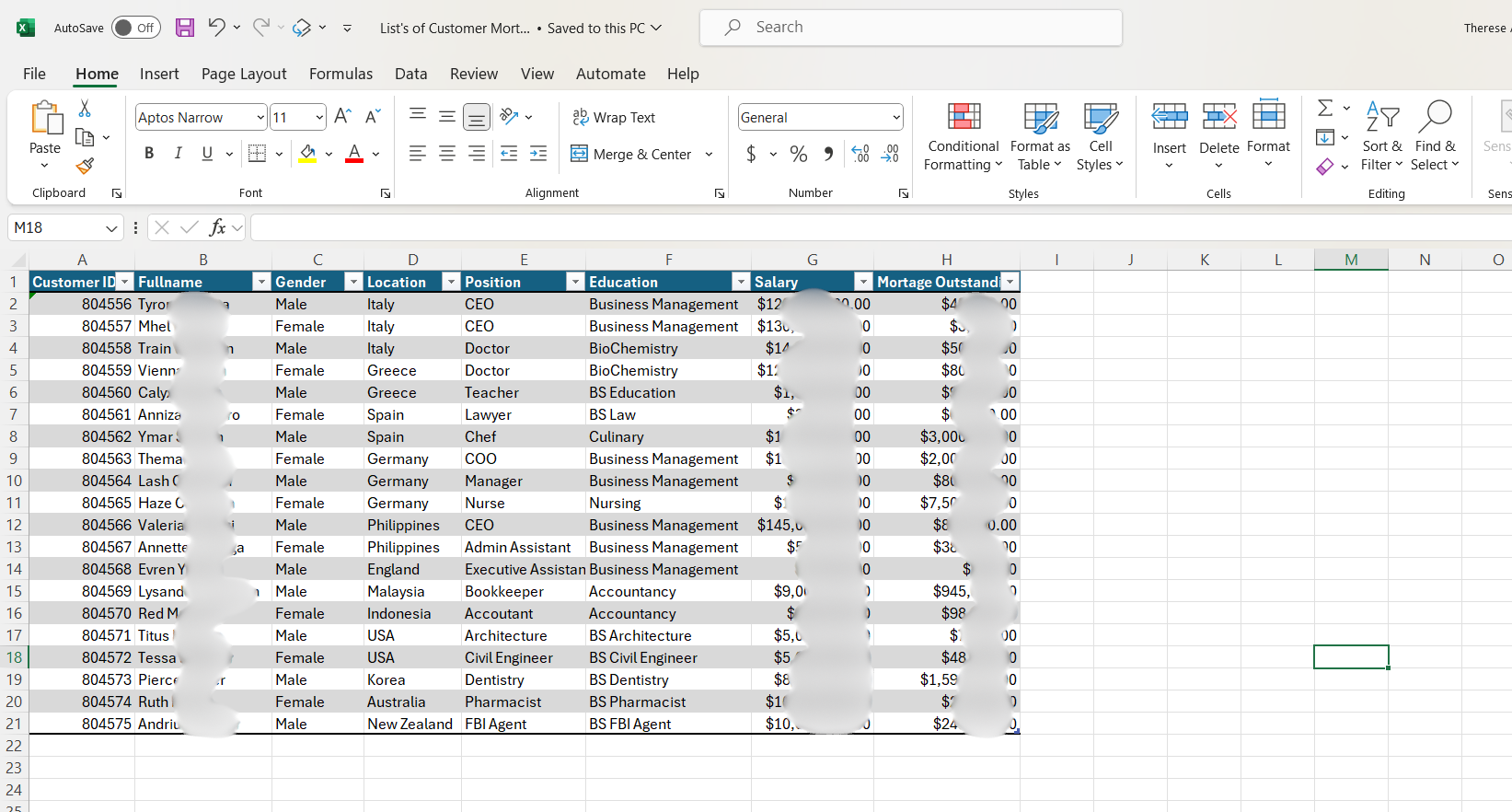Viewport: 1512px width, 812px height.
Task: Toggle Merge & Center on selected cells
Action: 631,154
